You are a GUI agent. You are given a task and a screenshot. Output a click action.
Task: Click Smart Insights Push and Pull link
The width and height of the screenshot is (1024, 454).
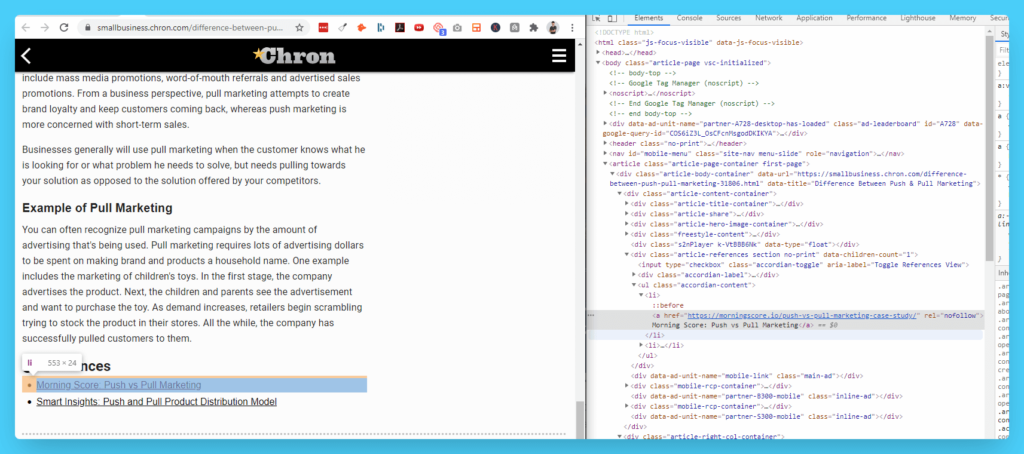point(156,402)
